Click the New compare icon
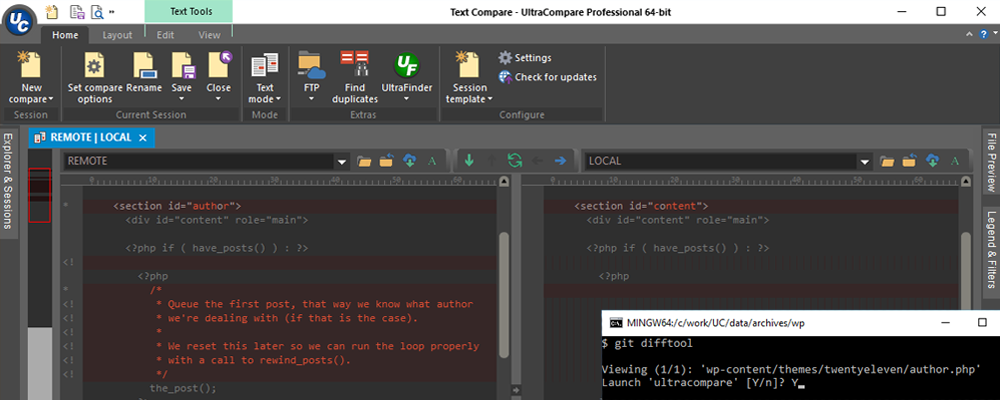The height and width of the screenshot is (400, 1000). tap(30, 66)
